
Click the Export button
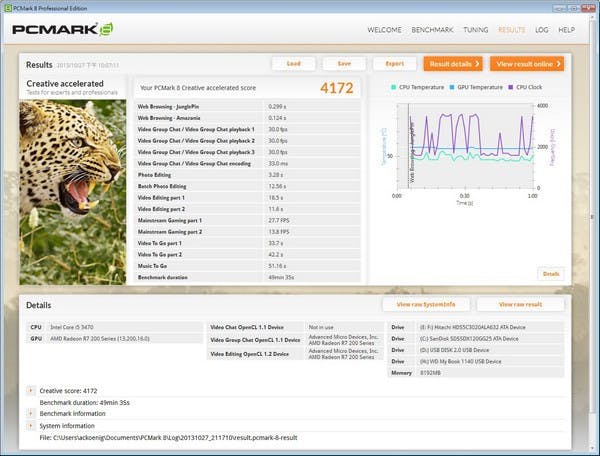pos(394,63)
